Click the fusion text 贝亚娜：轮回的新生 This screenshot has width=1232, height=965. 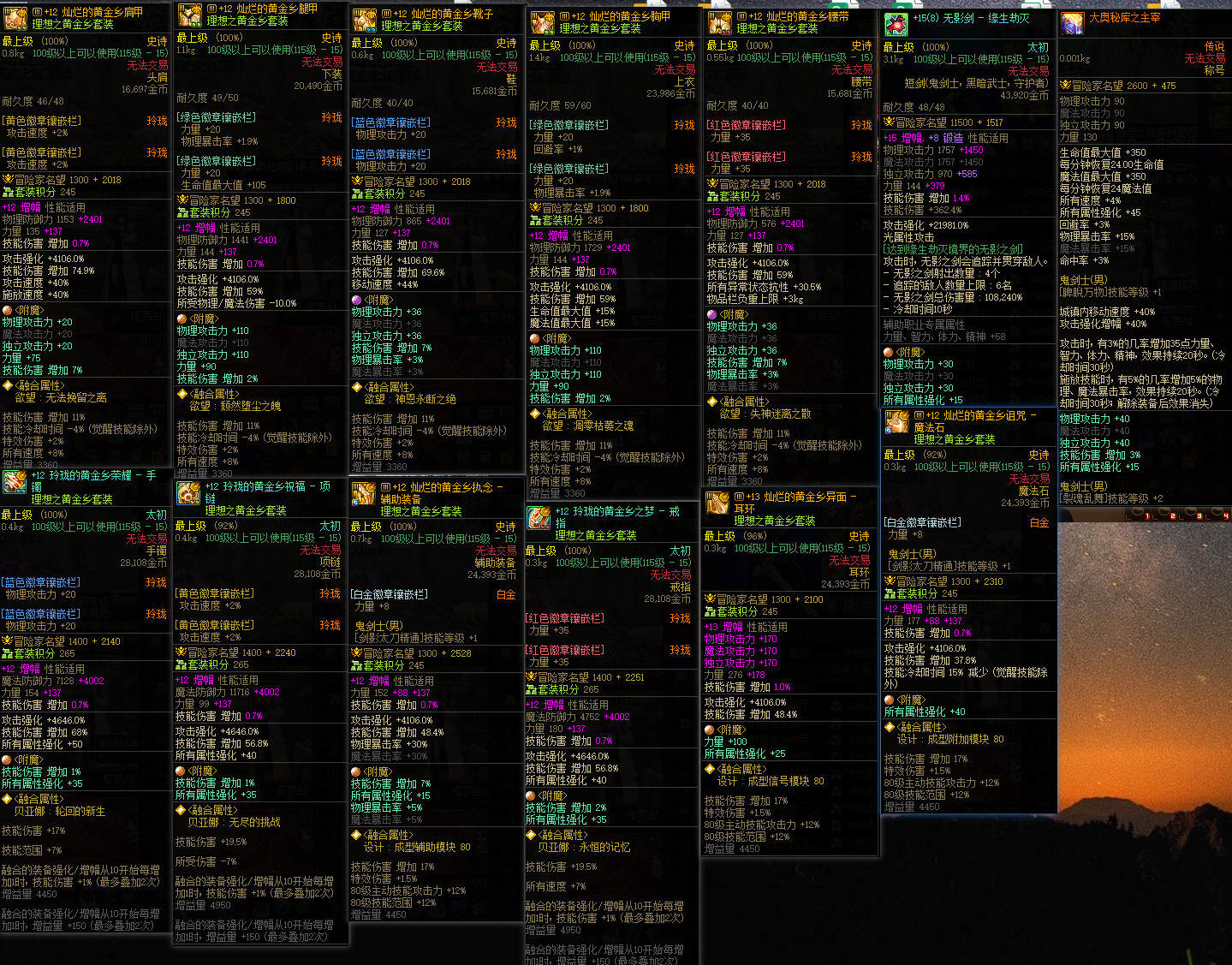coord(59,811)
